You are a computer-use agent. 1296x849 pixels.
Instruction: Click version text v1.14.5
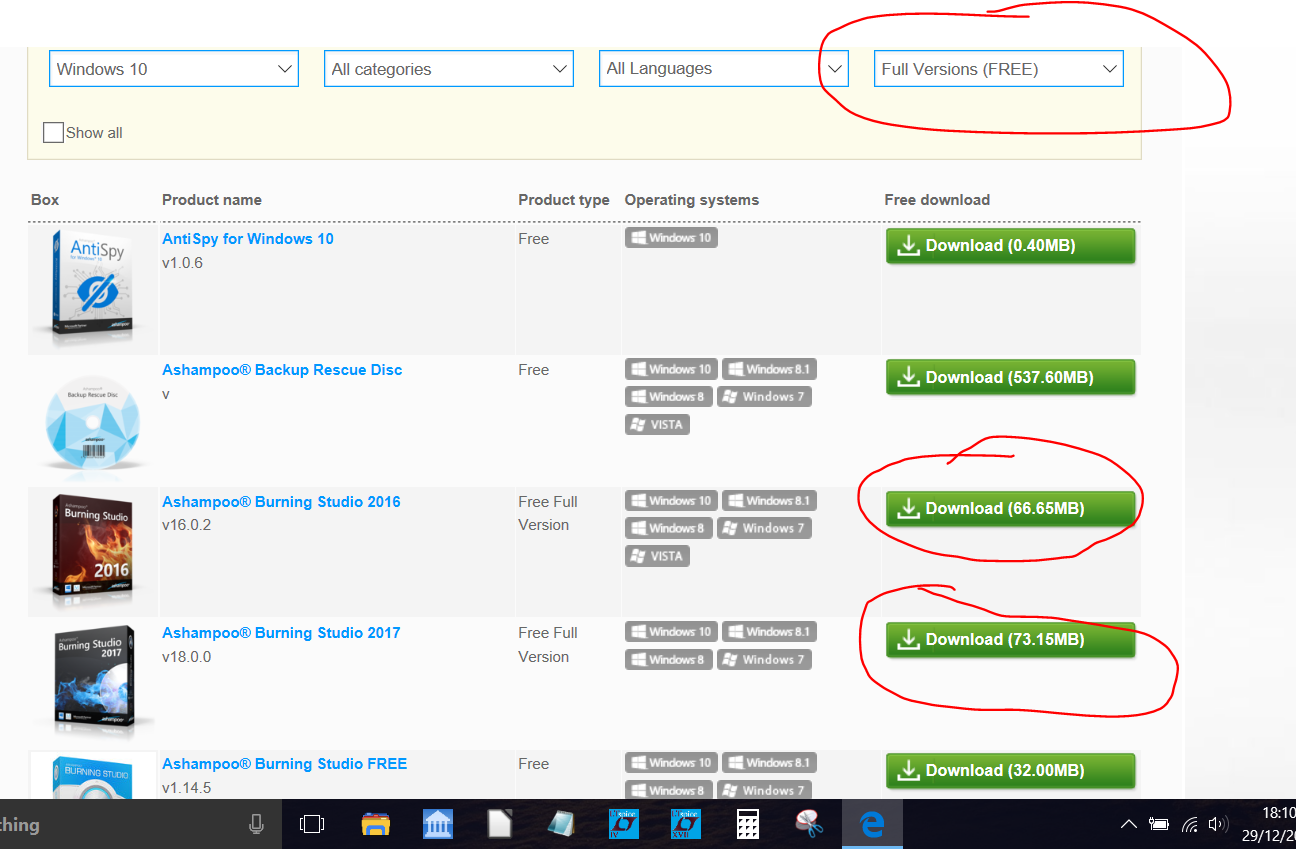point(187,788)
